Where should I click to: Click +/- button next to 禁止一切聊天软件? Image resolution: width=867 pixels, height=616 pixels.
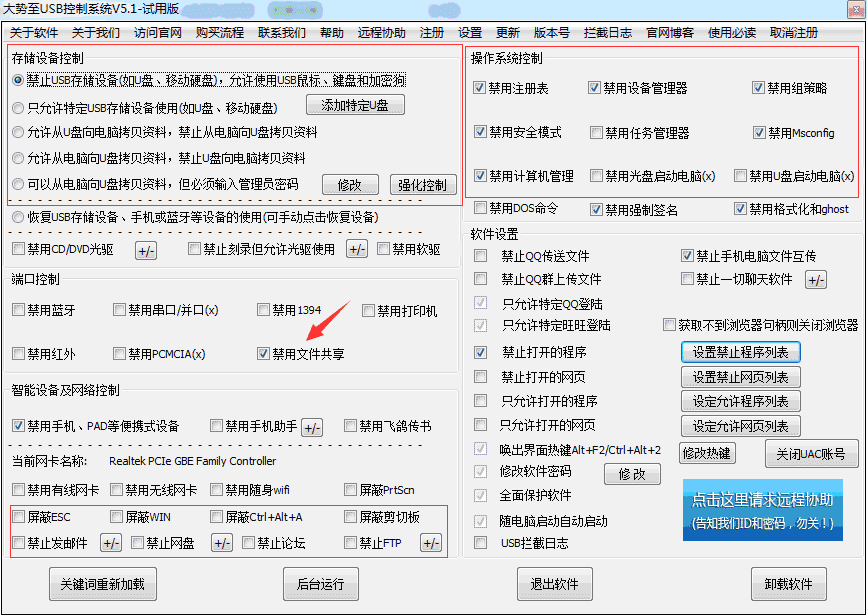[816, 280]
